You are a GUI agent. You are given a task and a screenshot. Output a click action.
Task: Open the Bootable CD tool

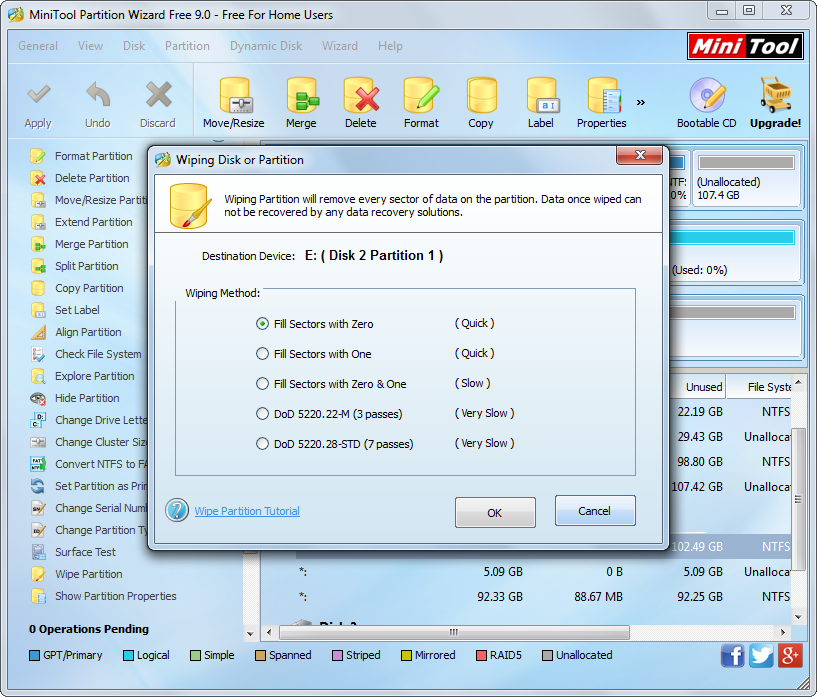point(706,98)
